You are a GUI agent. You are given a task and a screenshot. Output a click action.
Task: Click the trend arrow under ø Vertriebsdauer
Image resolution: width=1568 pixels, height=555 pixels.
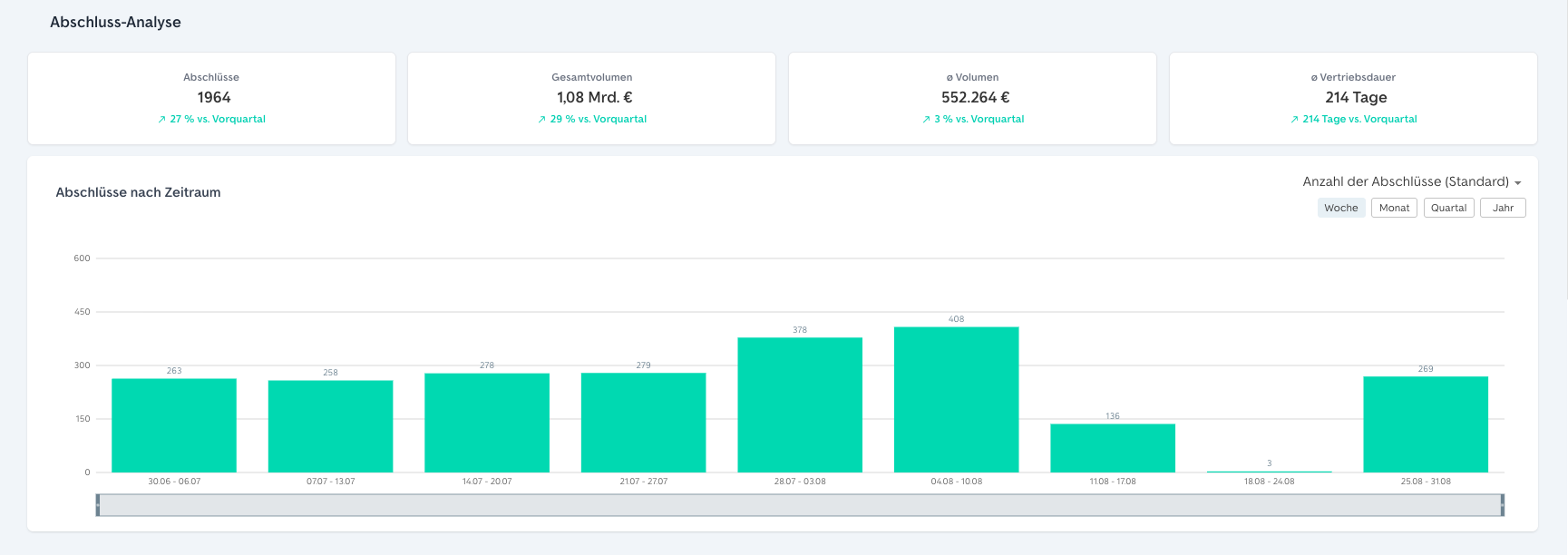tap(1294, 120)
